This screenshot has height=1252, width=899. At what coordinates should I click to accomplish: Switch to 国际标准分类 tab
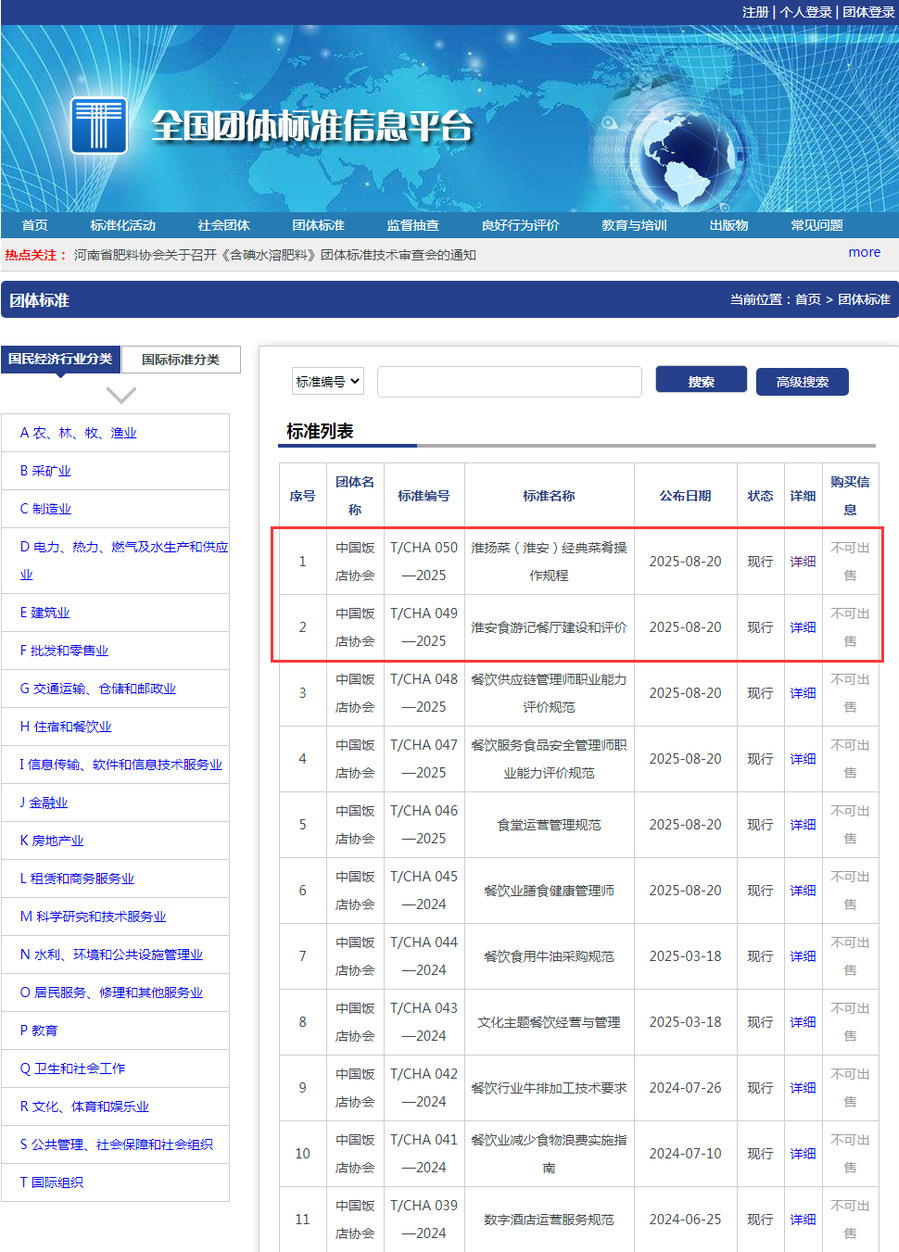[x=180, y=359]
